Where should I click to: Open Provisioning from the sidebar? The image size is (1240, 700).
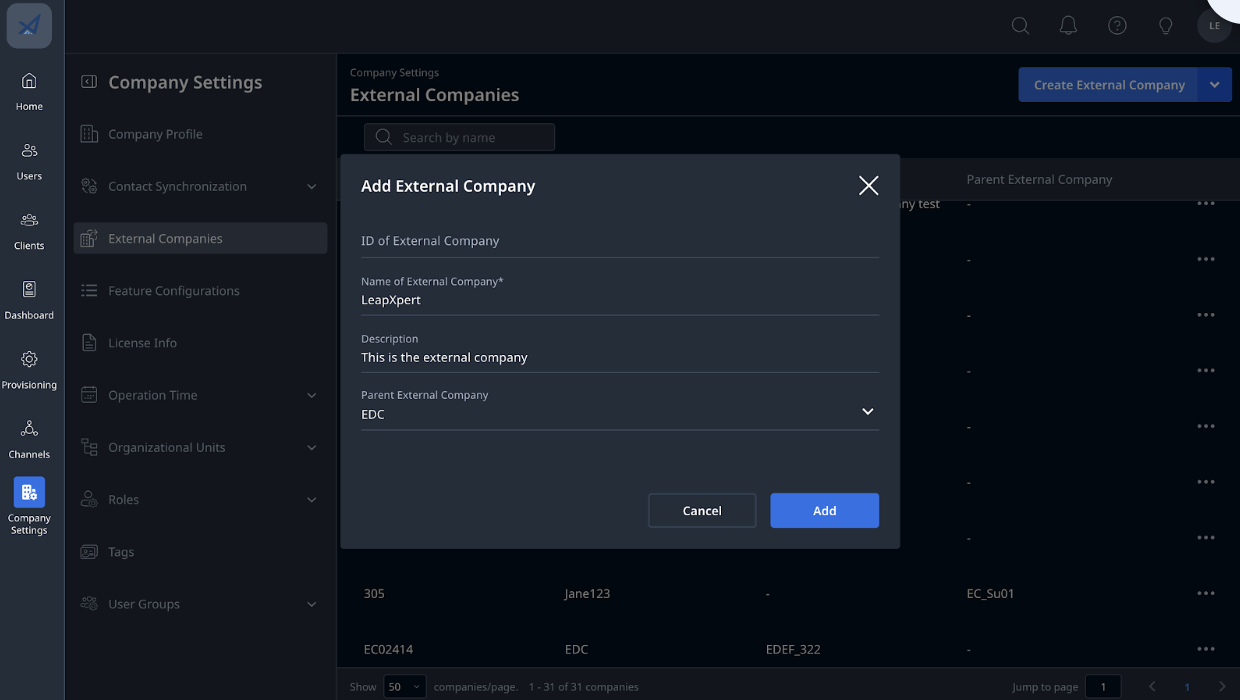click(x=29, y=369)
